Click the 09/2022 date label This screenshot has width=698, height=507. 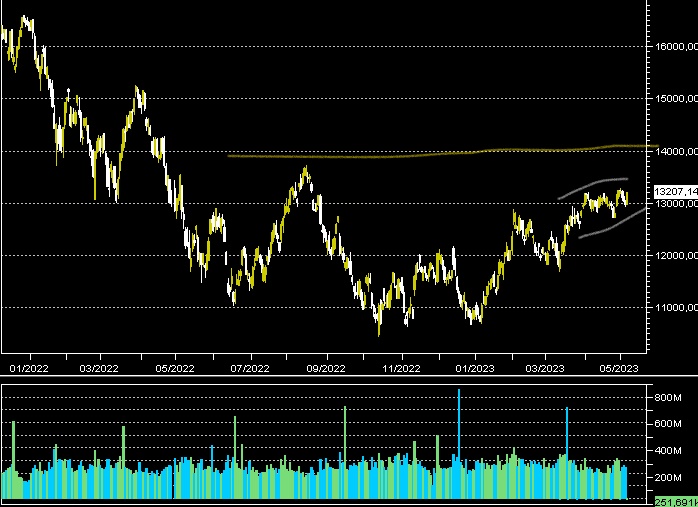327,369
